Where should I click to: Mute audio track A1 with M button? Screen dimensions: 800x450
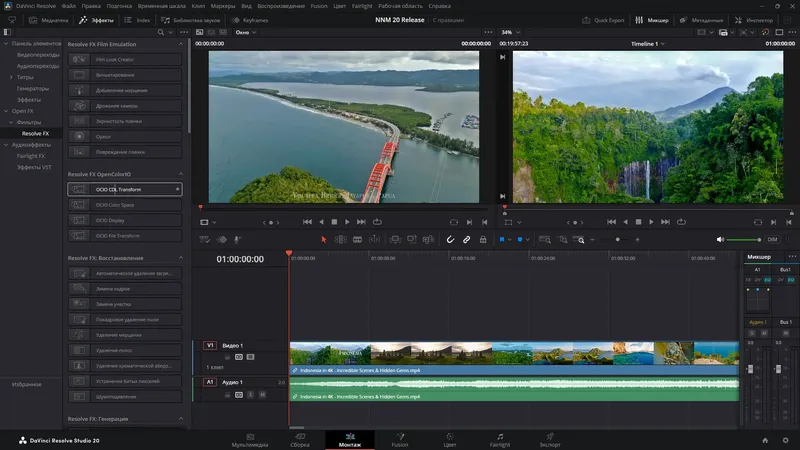pos(262,395)
